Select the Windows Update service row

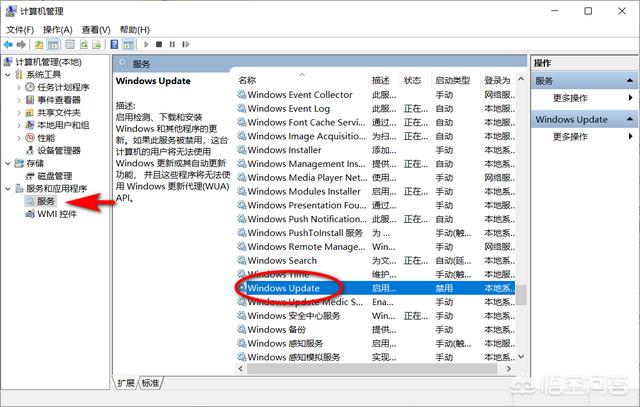(x=376, y=288)
